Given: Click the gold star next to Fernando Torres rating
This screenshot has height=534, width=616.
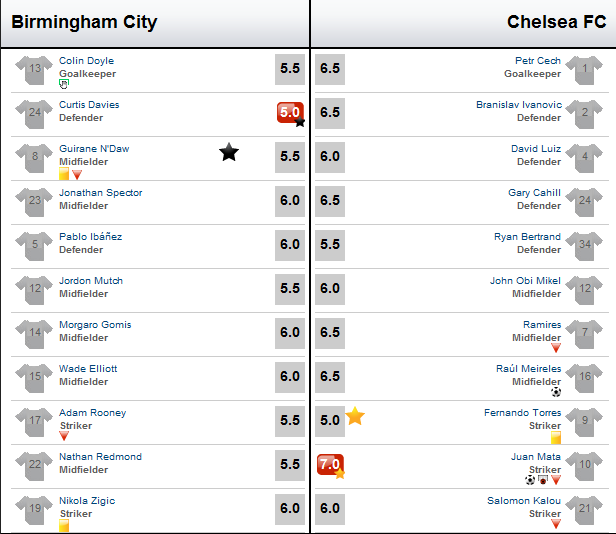Looking at the screenshot, I should 355,416.
